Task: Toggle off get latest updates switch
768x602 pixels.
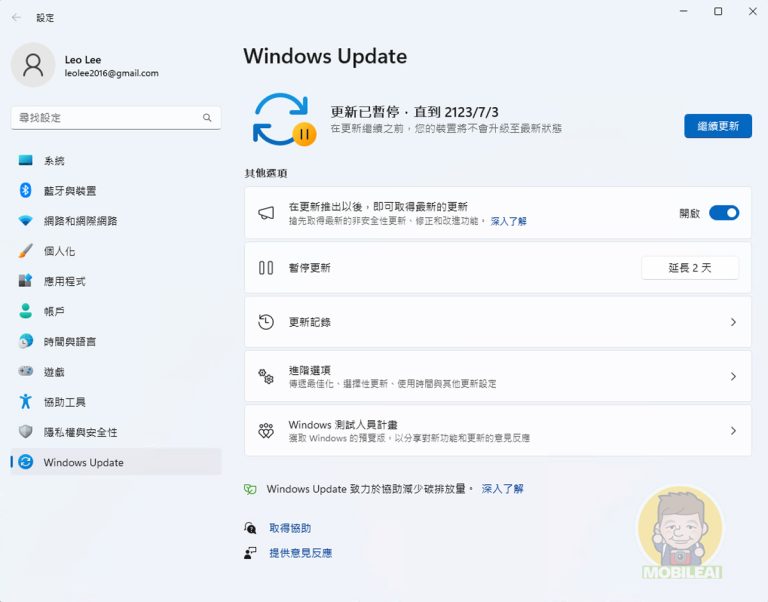Action: point(724,213)
